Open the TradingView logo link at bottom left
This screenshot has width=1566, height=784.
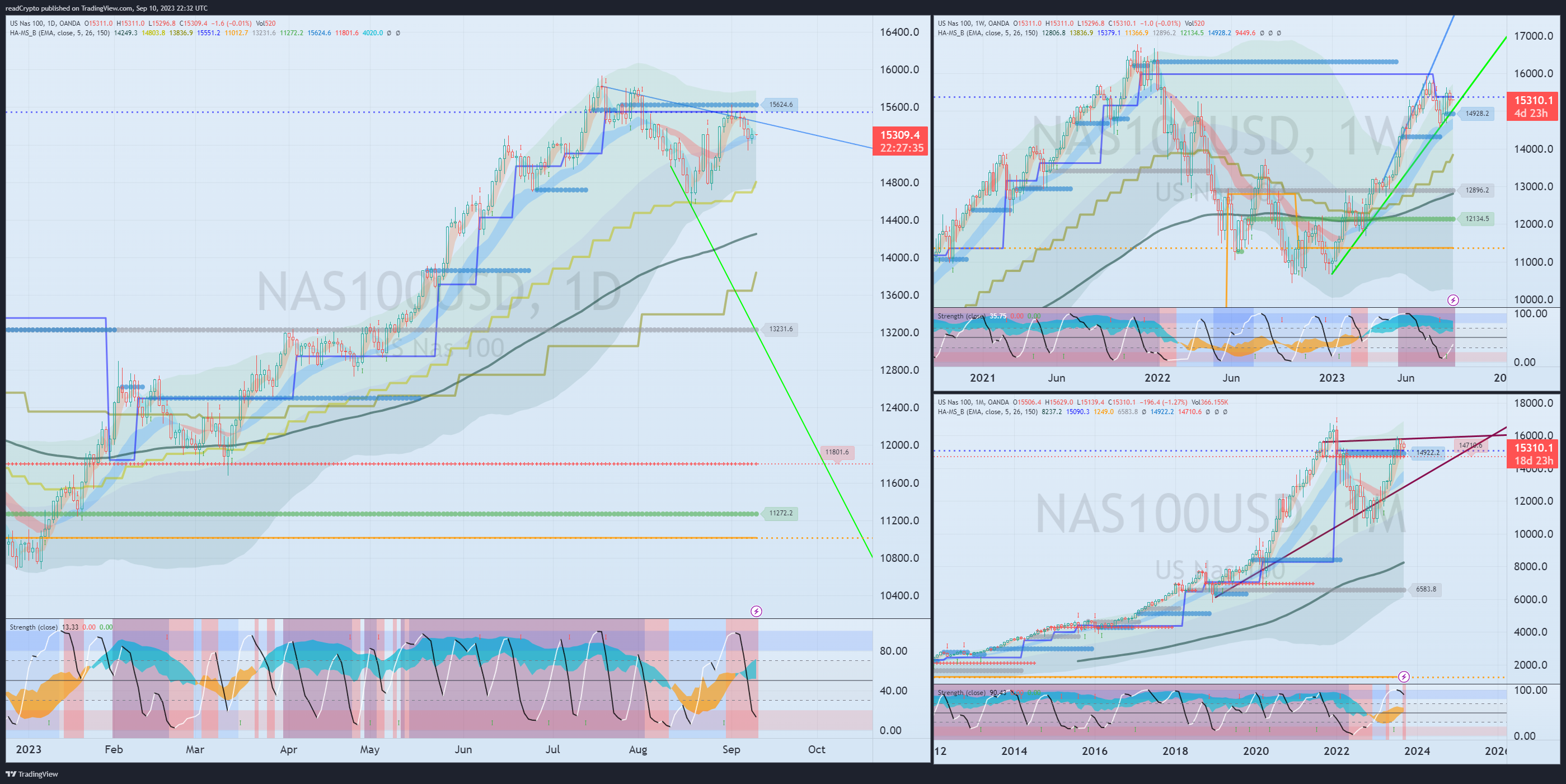pos(32,774)
